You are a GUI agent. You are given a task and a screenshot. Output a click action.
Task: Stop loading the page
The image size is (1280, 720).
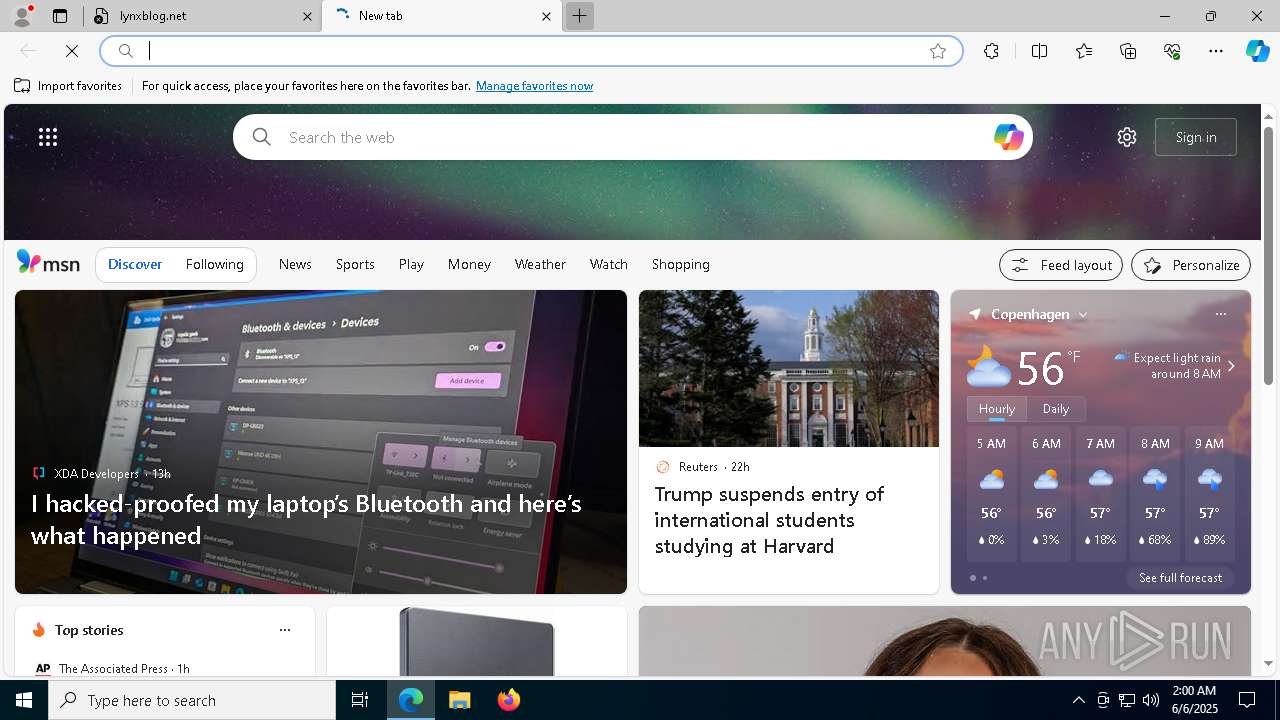click(72, 51)
